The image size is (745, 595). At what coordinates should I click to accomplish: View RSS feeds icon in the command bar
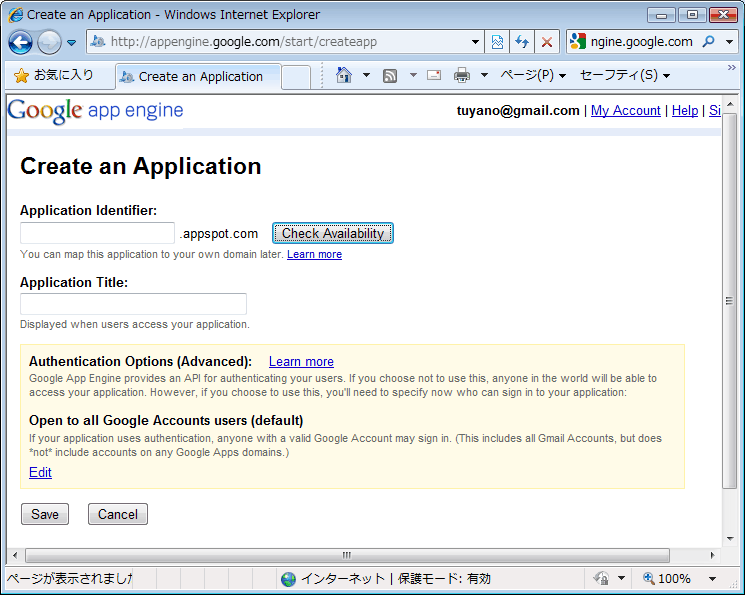[390, 76]
